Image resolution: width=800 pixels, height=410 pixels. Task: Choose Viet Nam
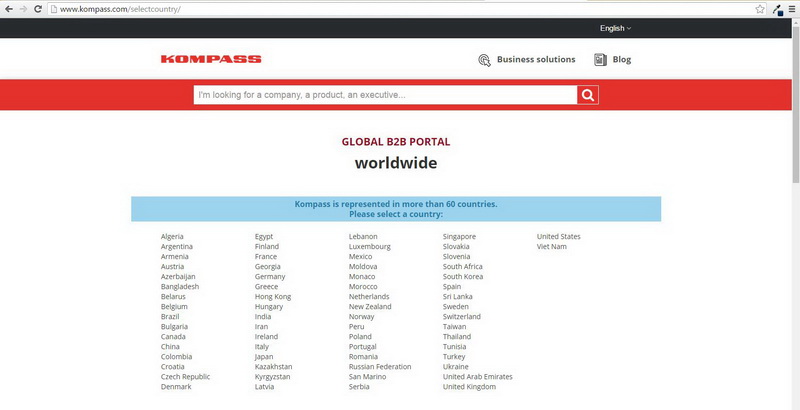(x=552, y=247)
